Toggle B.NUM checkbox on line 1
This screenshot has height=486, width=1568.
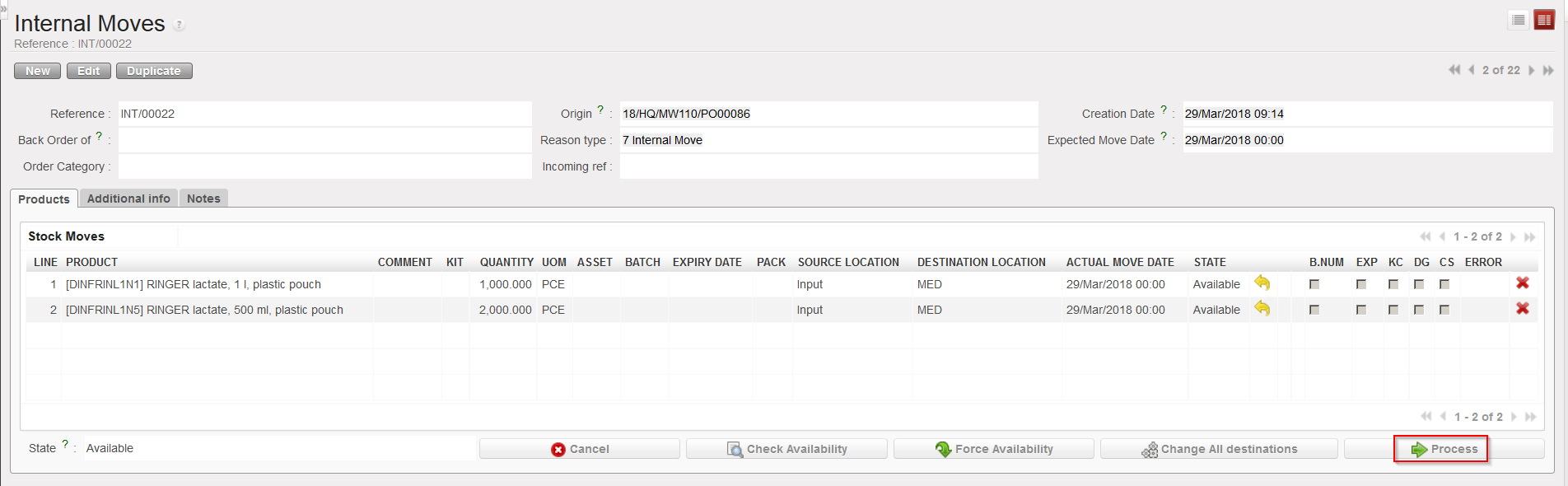click(1314, 284)
